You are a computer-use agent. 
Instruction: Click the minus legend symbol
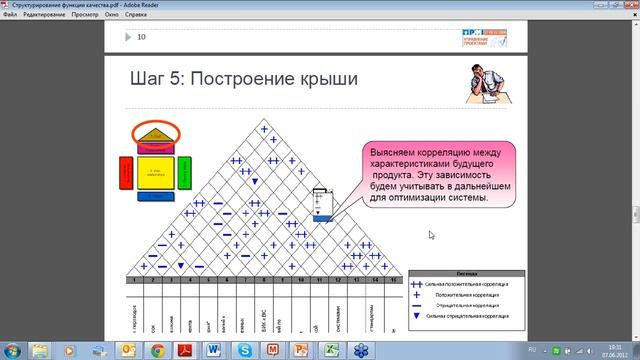(416, 305)
